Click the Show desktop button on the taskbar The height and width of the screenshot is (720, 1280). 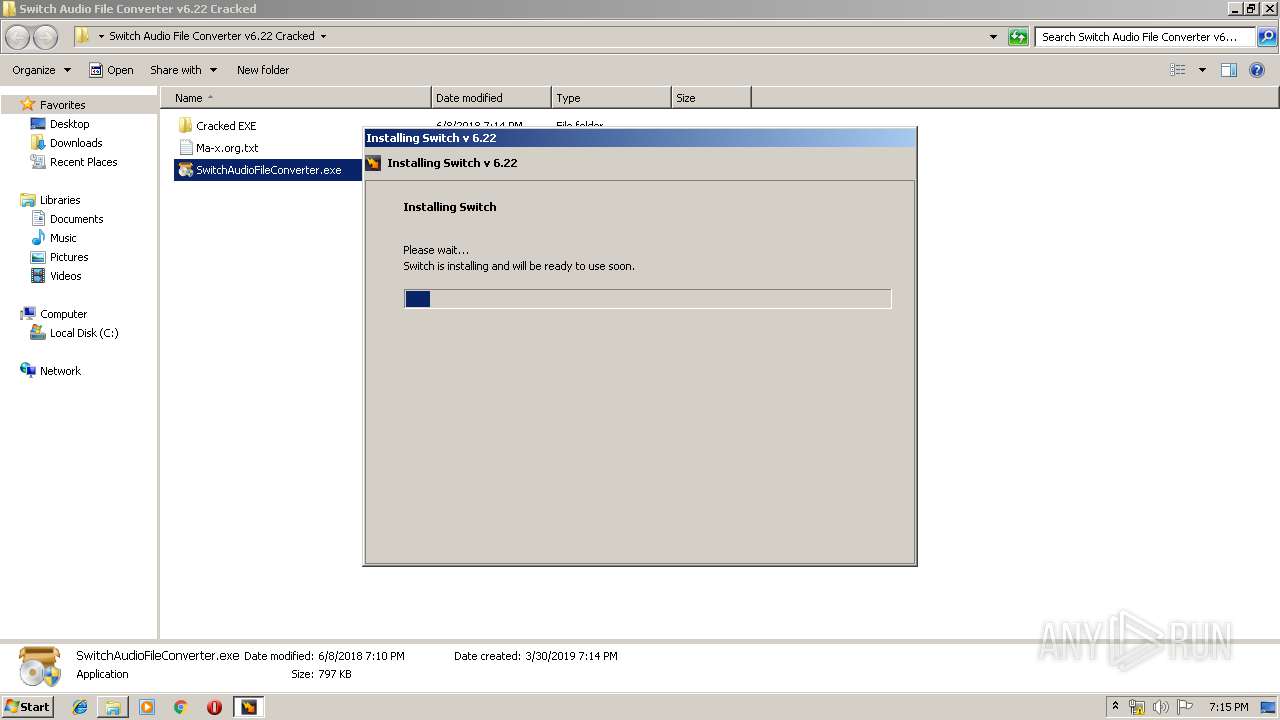click(1269, 707)
